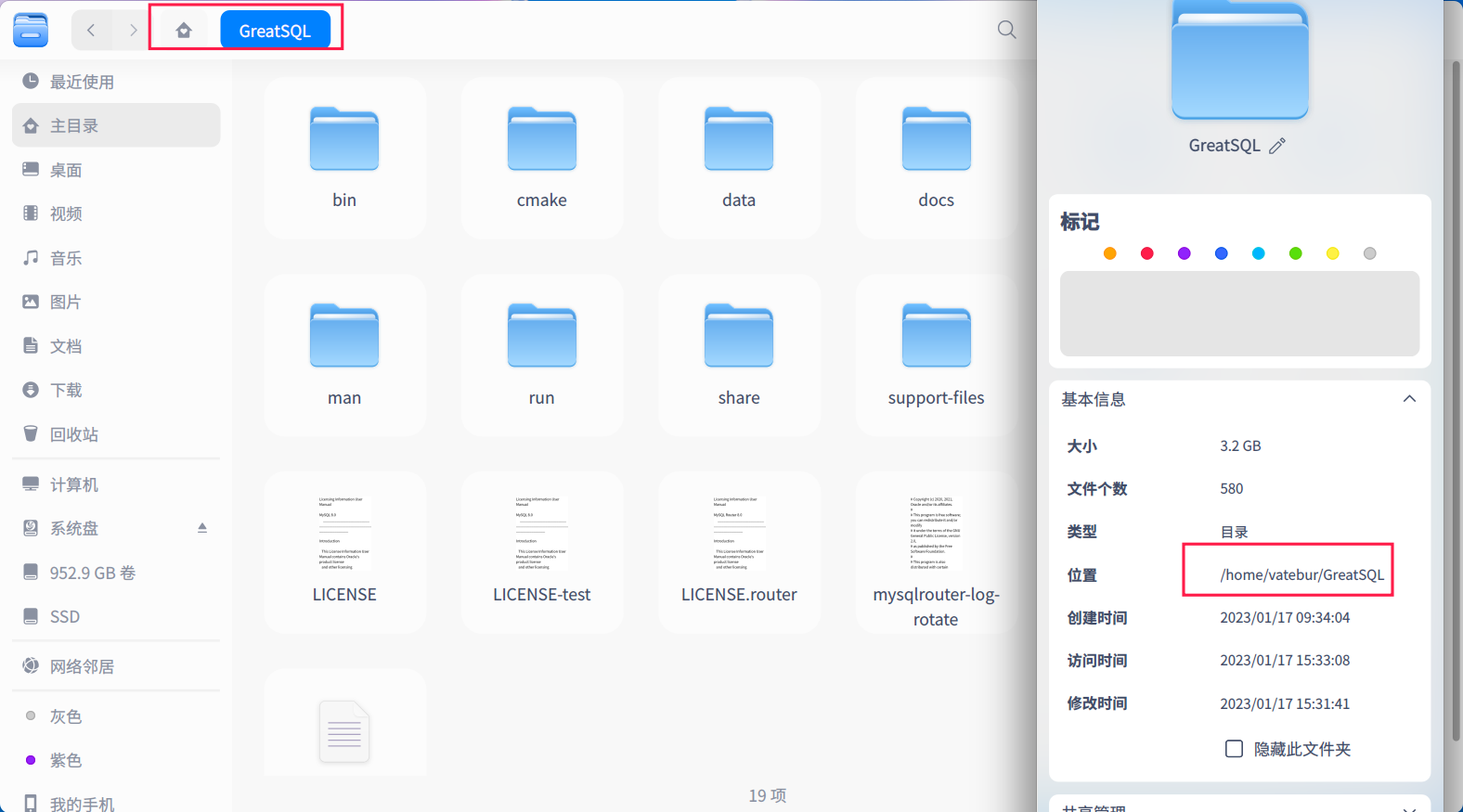Image resolution: width=1463 pixels, height=812 pixels.
Task: Select the cmake folder
Action: coord(542,158)
